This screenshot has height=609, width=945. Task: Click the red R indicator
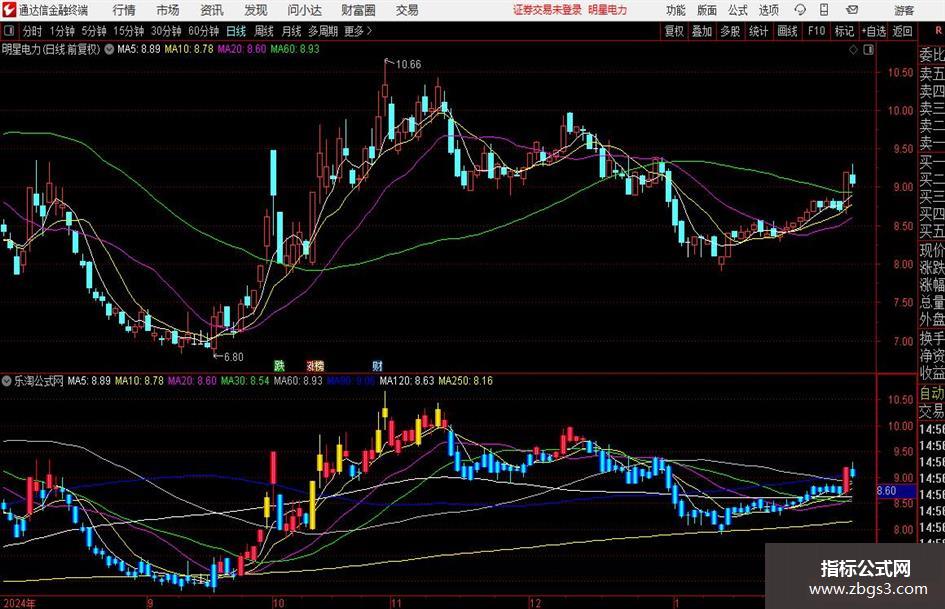[x=938, y=31]
